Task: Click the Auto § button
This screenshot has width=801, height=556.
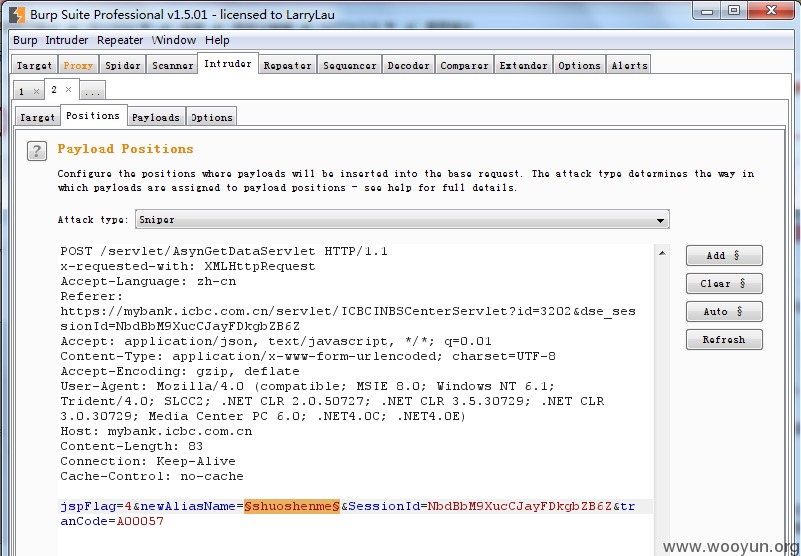Action: [x=724, y=311]
